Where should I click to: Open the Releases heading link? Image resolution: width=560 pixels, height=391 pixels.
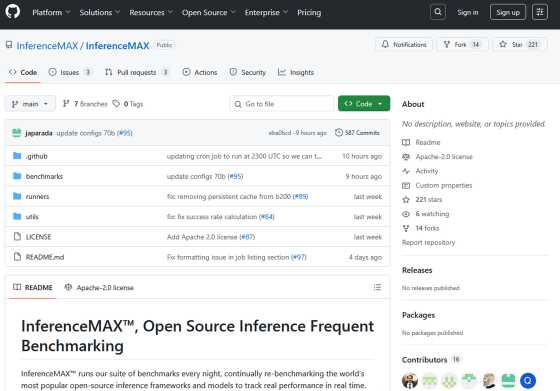click(x=417, y=270)
